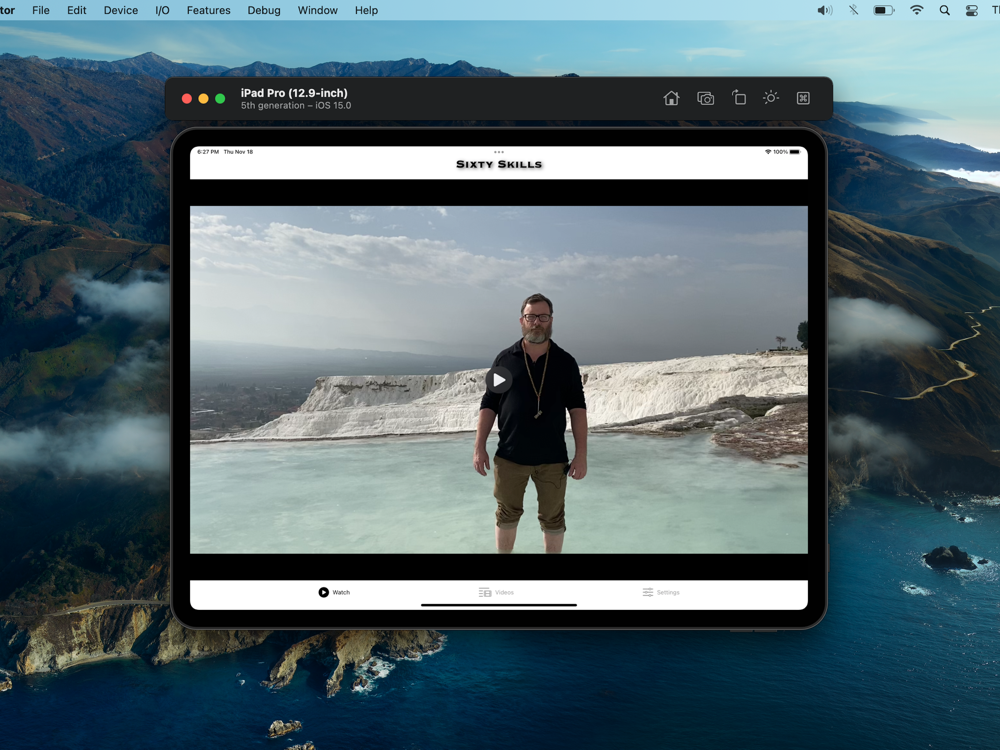
Task: Click the iPad home indicator bar
Action: coord(499,605)
